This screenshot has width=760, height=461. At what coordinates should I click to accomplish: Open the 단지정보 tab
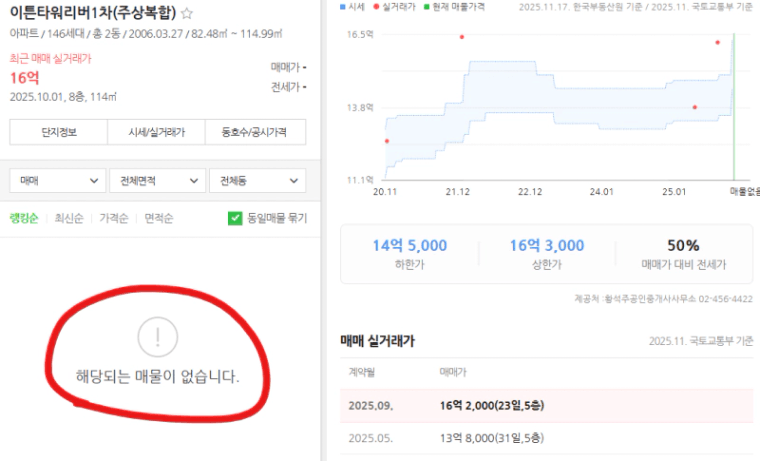coord(59,132)
